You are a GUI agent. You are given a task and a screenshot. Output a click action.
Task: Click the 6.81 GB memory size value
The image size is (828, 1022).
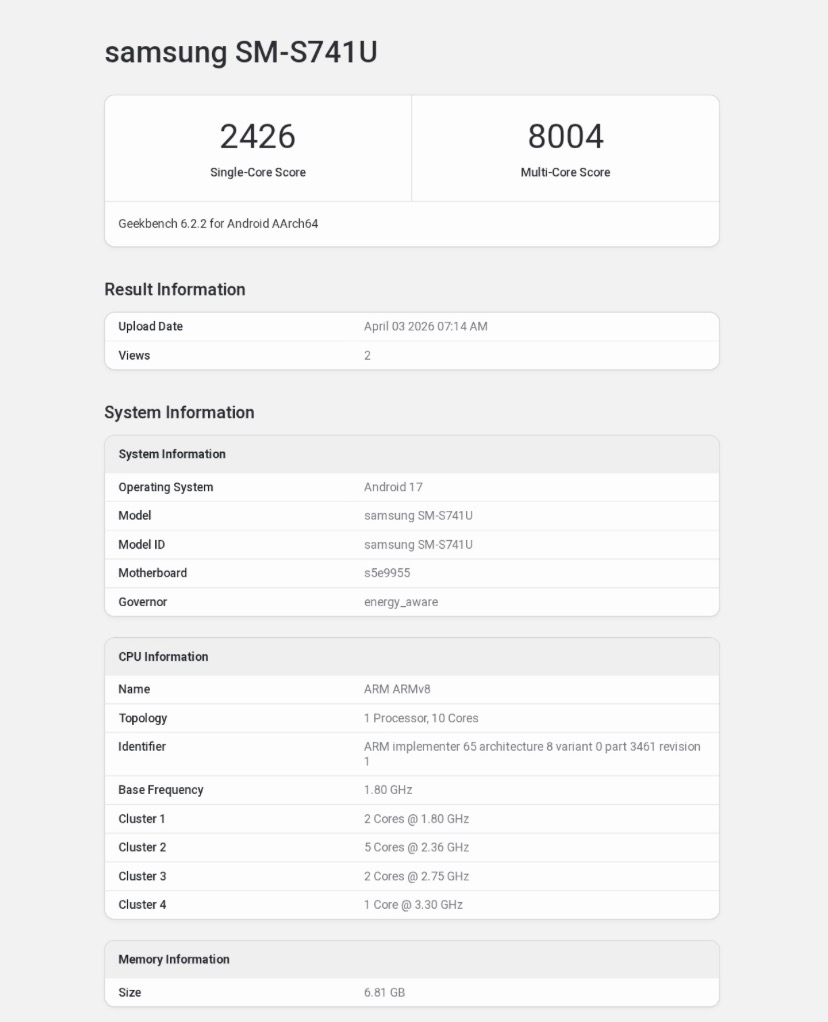pyautogui.click(x=384, y=993)
